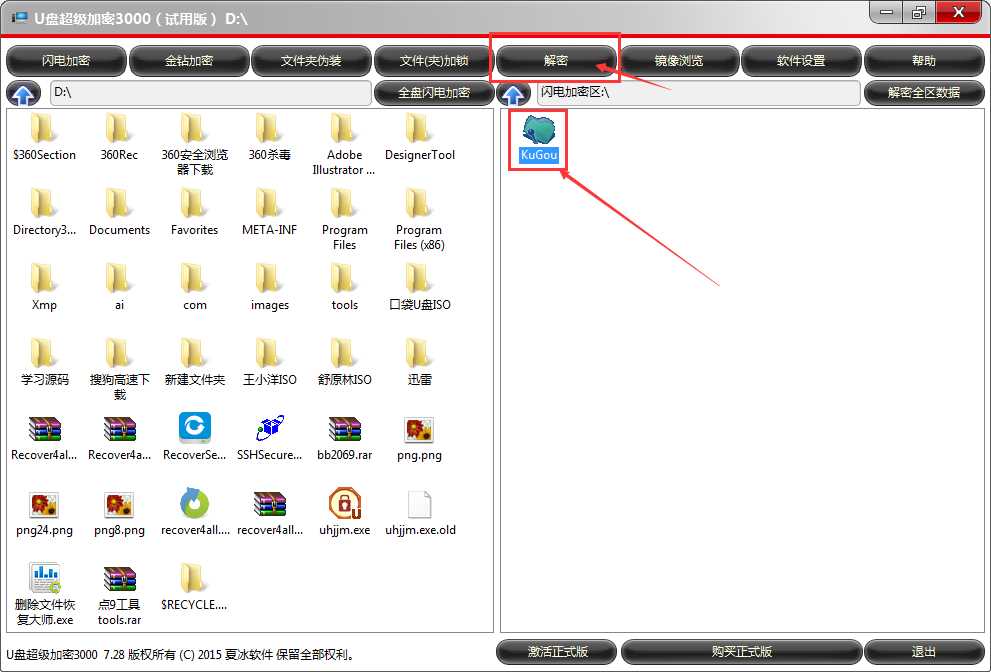Open 软件设置 settings
This screenshot has width=991, height=672.
801,61
